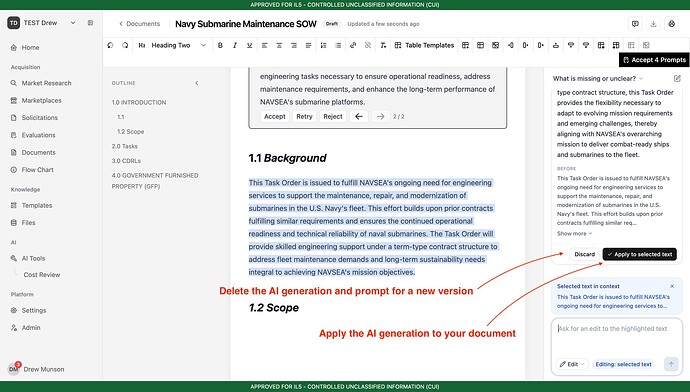Close the Selected text in context card
Viewport: 690px width, 392px height.
pos(672,286)
